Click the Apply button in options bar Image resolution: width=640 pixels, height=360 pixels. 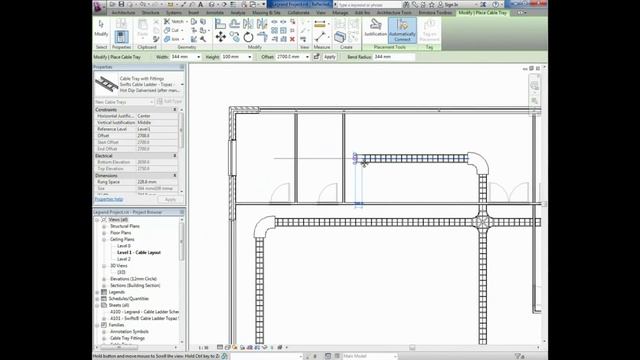(330, 57)
